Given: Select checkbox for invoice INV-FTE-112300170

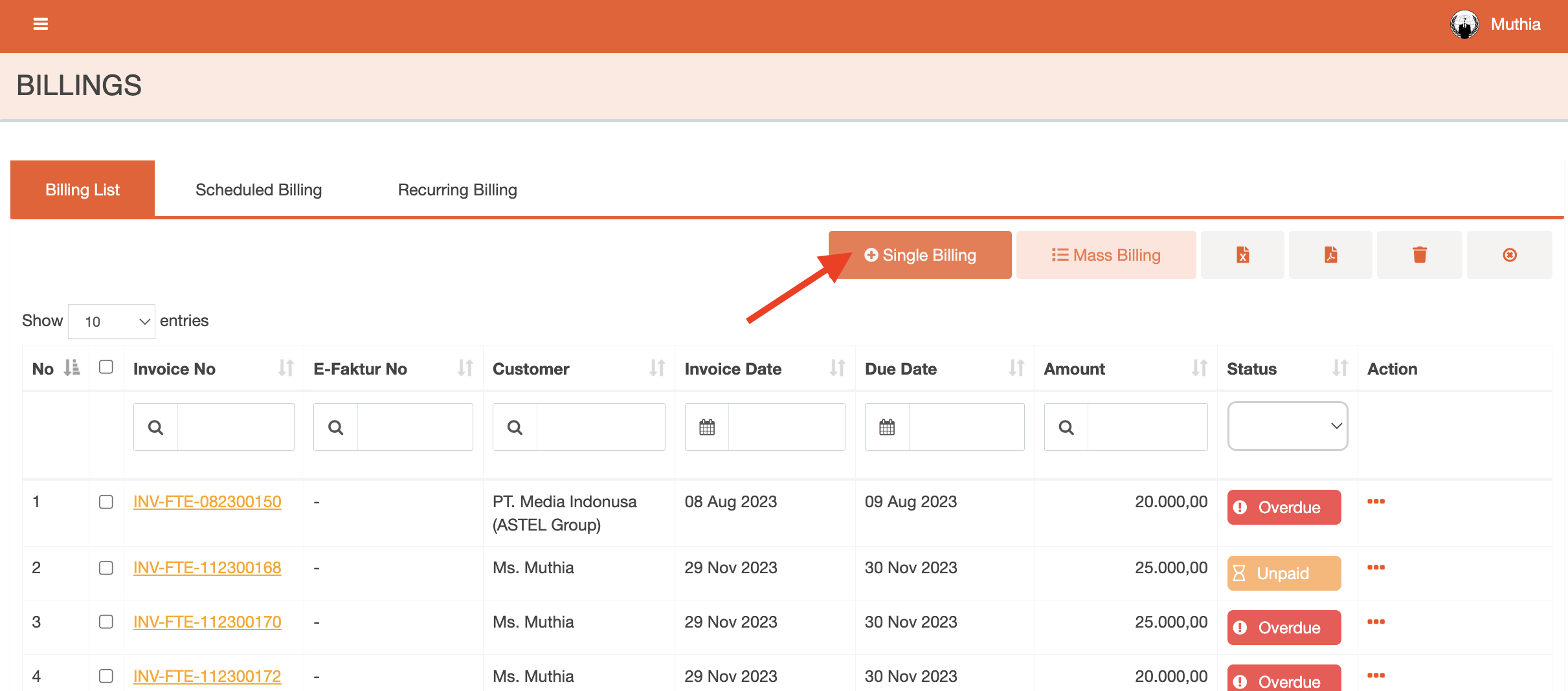Looking at the screenshot, I should pyautogui.click(x=106, y=622).
